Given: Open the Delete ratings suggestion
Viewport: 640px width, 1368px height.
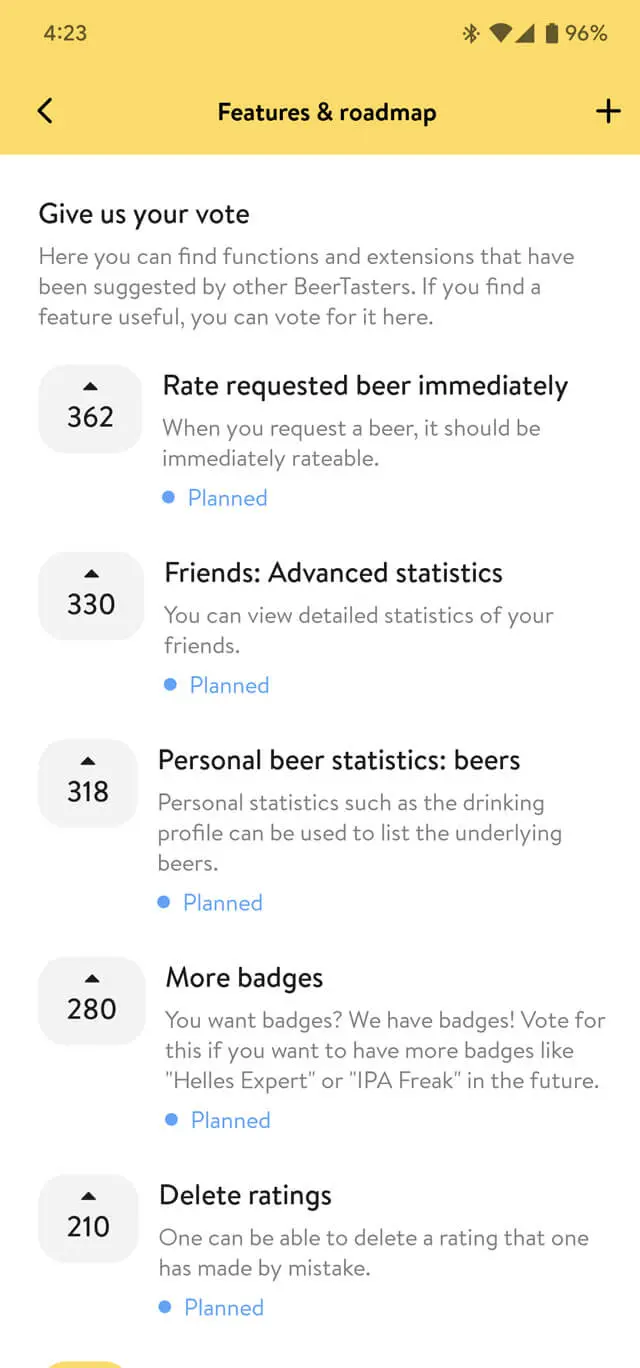Looking at the screenshot, I should [x=246, y=1195].
